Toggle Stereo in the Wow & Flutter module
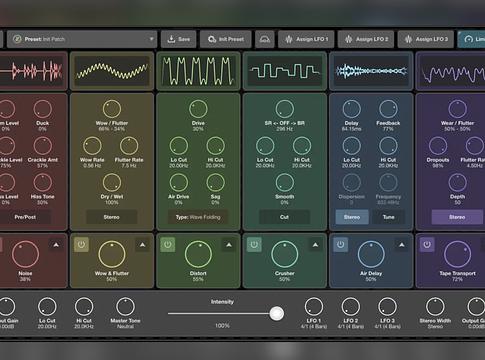Image resolution: width=485 pixels, height=360 pixels. [x=112, y=217]
